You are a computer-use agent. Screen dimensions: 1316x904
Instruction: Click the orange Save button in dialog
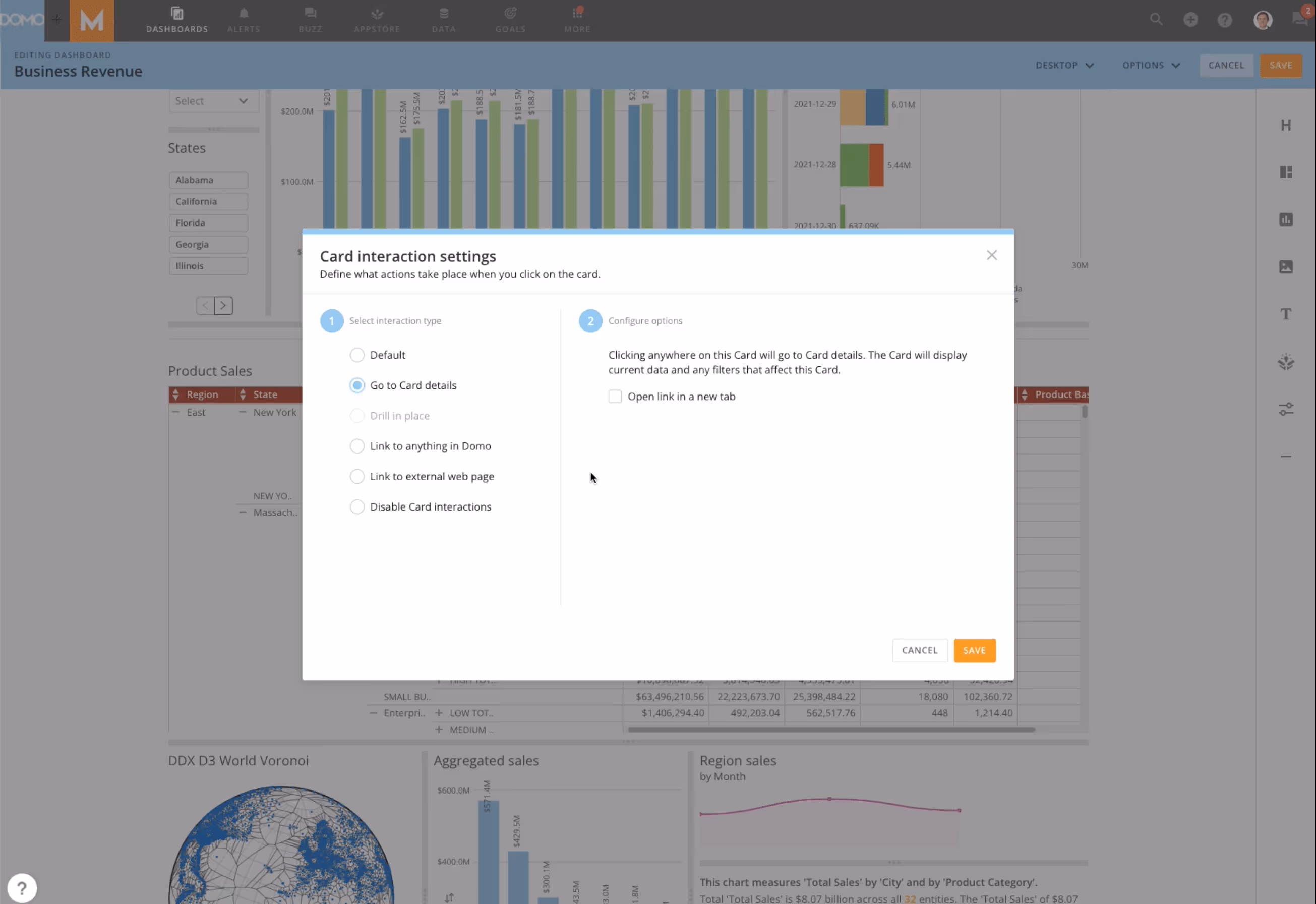tap(974, 651)
